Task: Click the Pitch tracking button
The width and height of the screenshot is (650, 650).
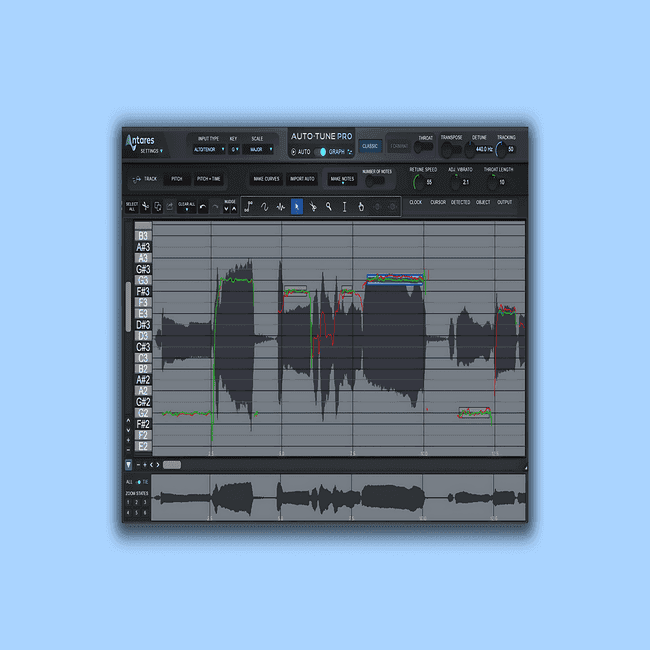Action: (177, 179)
